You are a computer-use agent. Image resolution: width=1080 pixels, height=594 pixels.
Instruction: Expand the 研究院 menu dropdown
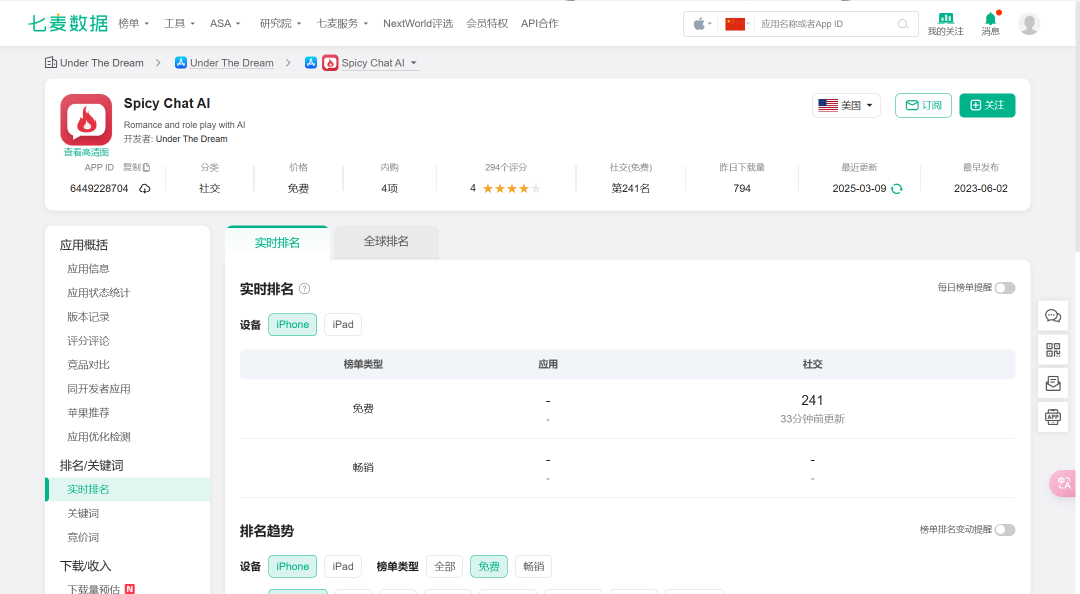[x=280, y=23]
